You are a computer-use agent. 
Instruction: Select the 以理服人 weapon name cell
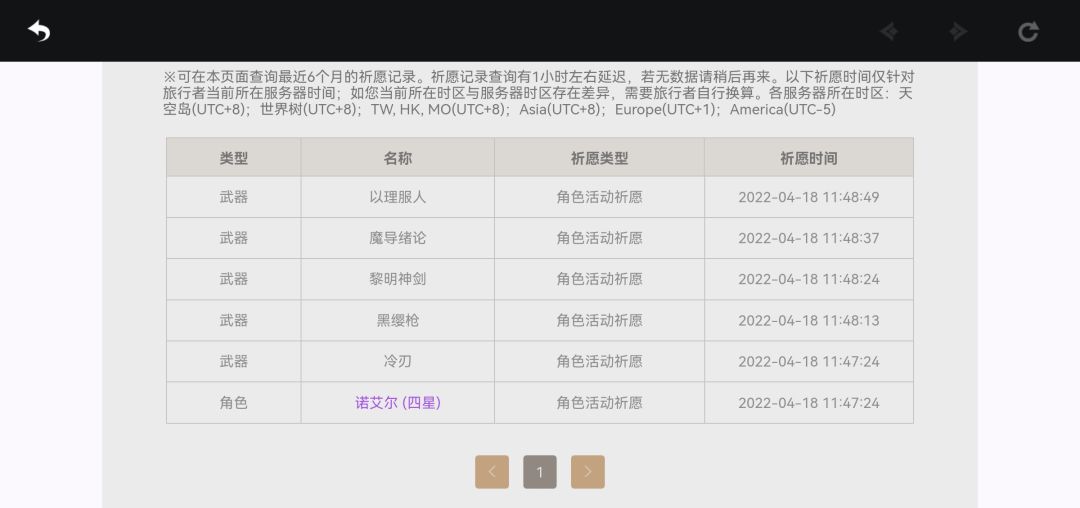[397, 197]
